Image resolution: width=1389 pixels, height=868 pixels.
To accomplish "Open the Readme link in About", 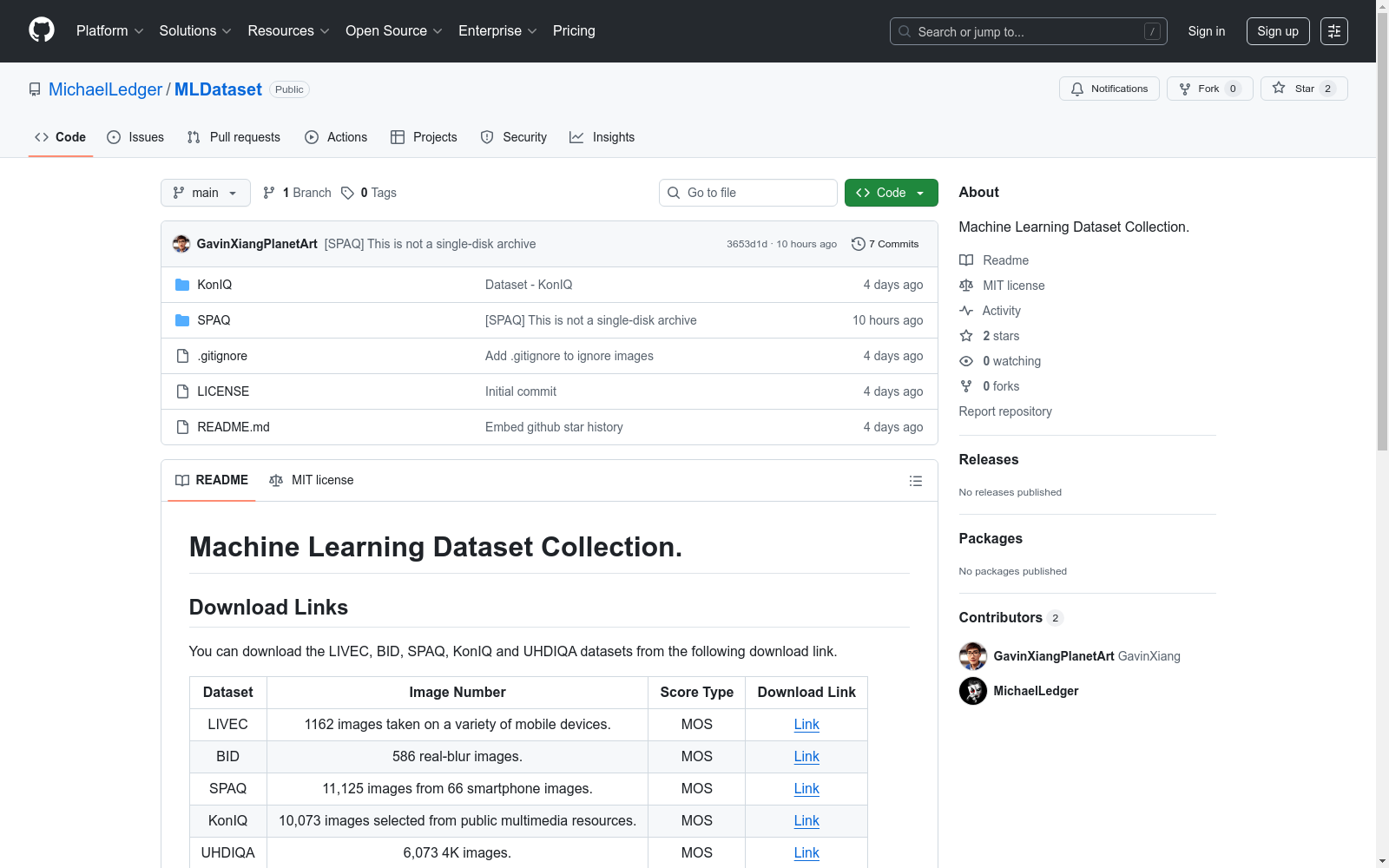I will (994, 260).
